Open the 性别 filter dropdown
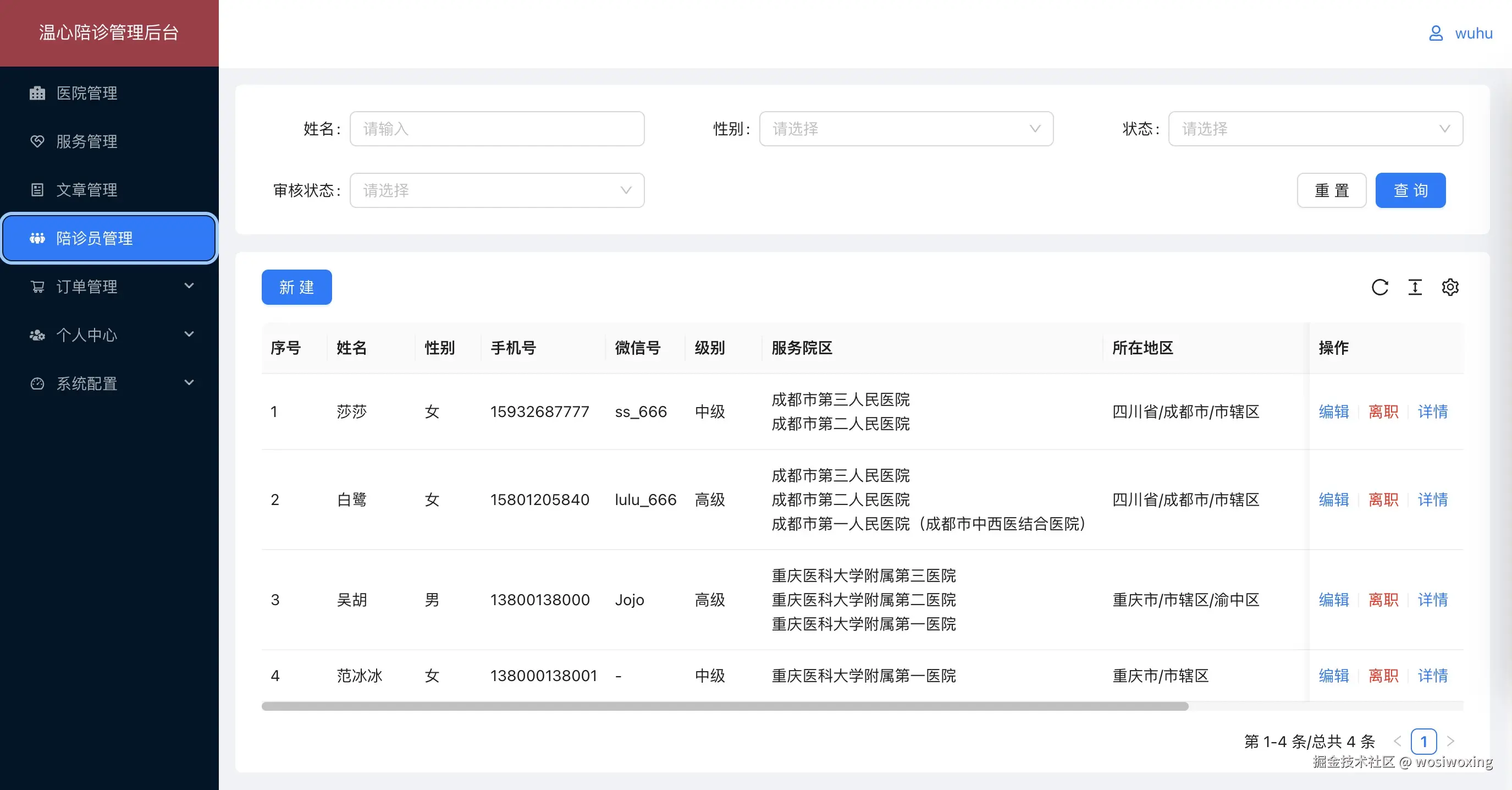This screenshot has height=790, width=1512. [906, 129]
